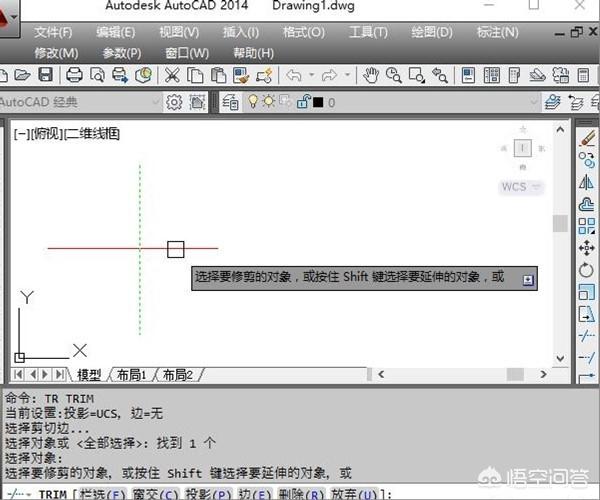
Task: Expand the AutoCAD 经典 workspace dropdown
Action: click(x=156, y=102)
